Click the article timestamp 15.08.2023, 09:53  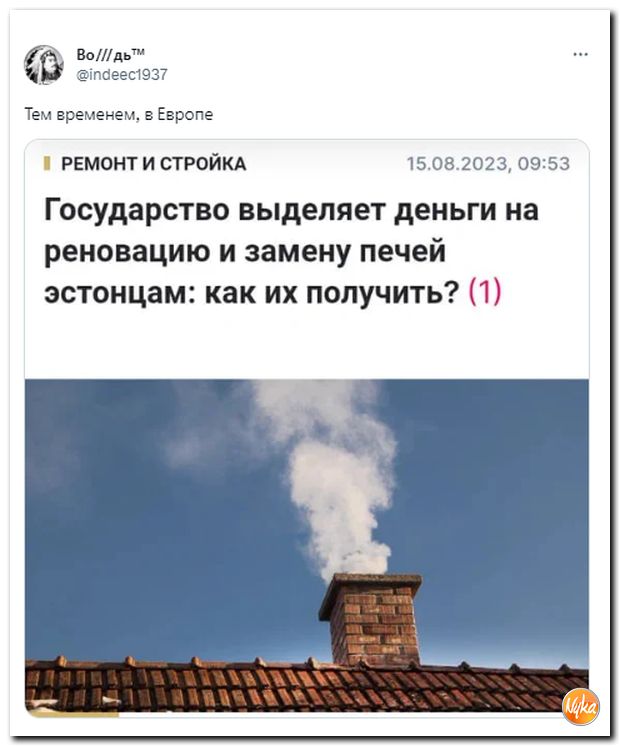[x=488, y=164]
